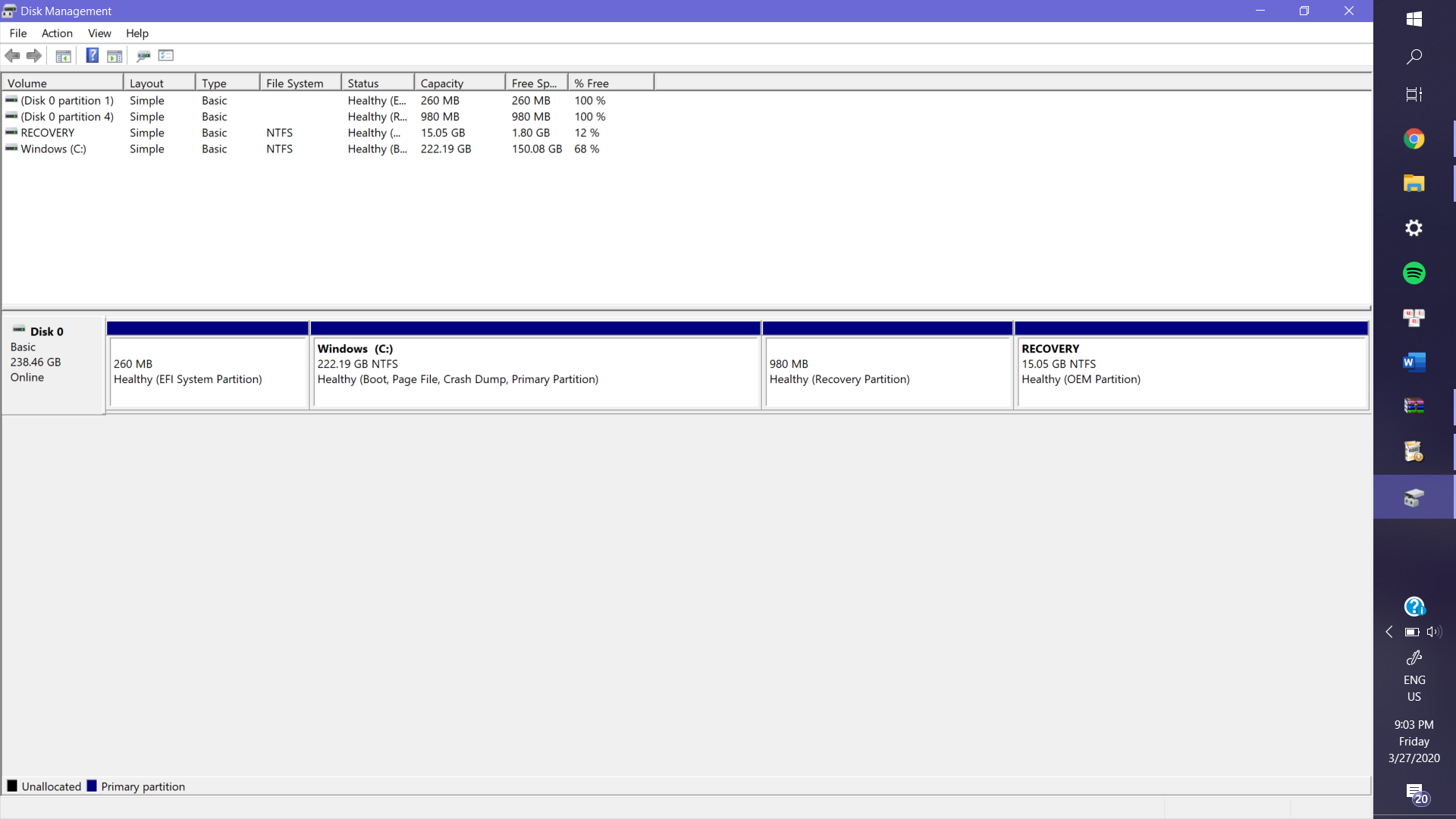Toggle the Show/Hide Console Tree icon
This screenshot has height=819, width=1456.
(x=64, y=55)
